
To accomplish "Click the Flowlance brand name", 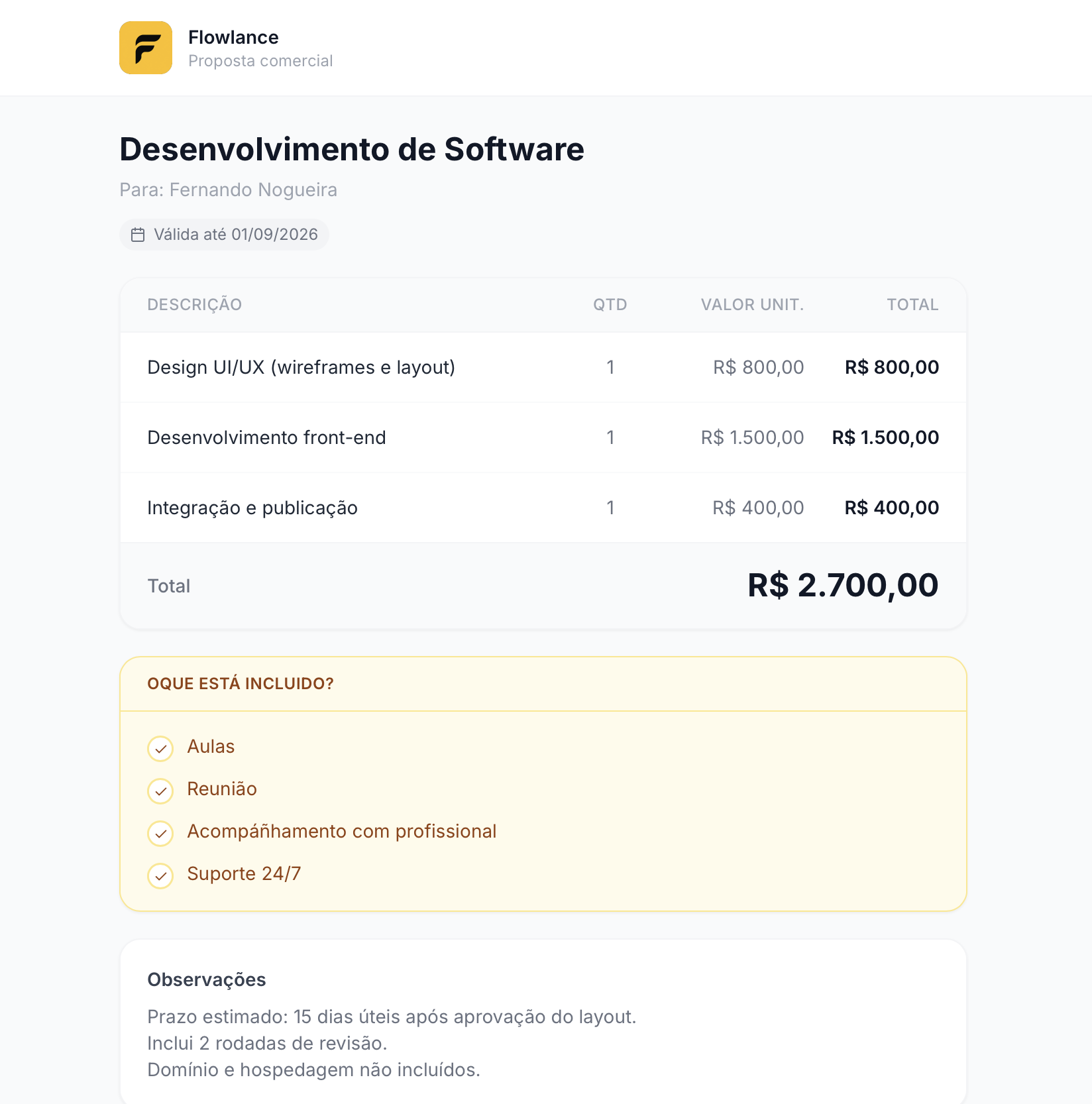I will coord(233,37).
